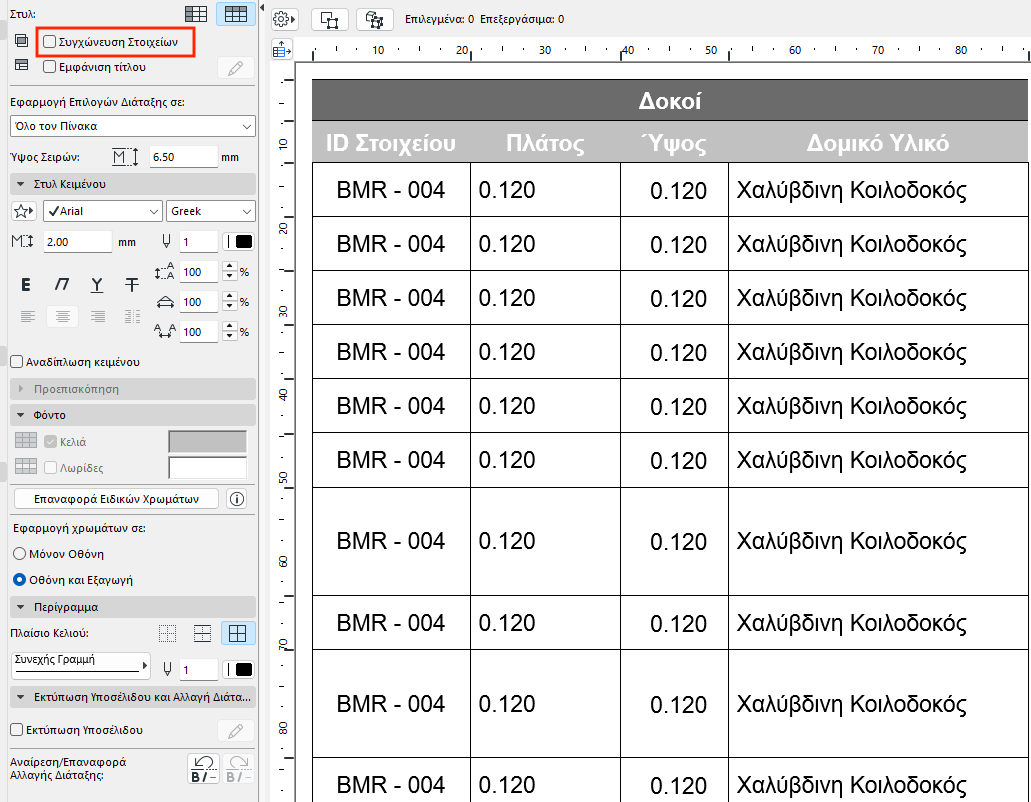This screenshot has height=802, width=1031.
Task: Click the pencil icon beside Εκτύπωση Υποσέλιδου
Action: [x=235, y=730]
